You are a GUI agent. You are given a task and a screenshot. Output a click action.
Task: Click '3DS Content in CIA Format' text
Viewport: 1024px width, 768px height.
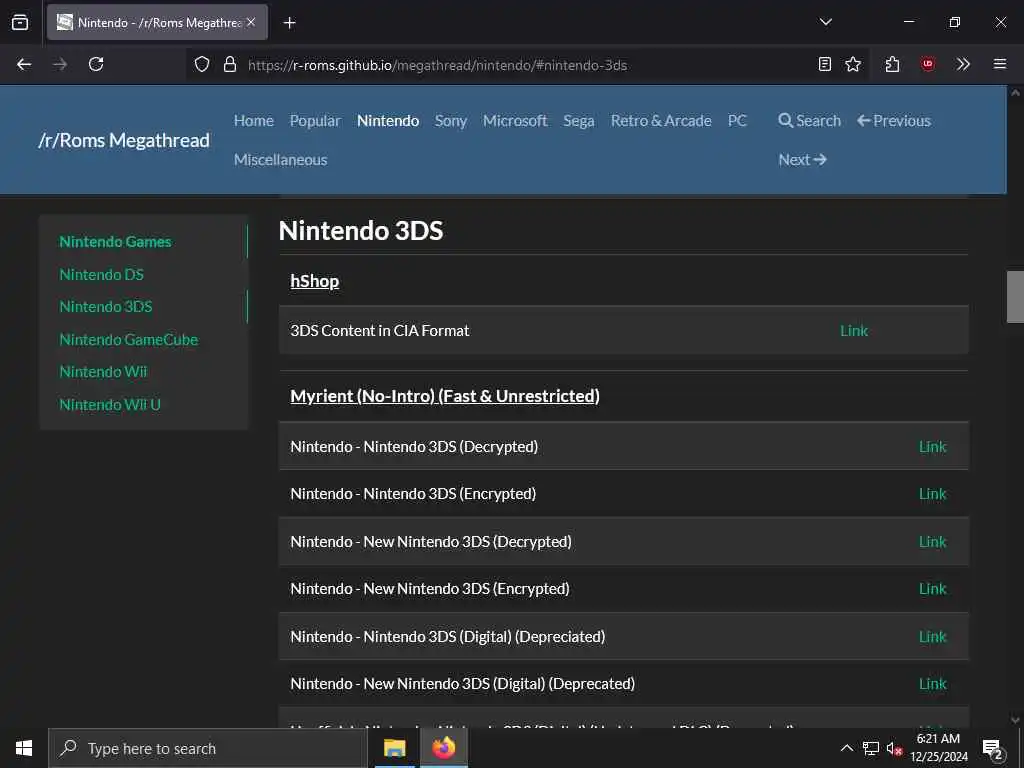click(380, 330)
